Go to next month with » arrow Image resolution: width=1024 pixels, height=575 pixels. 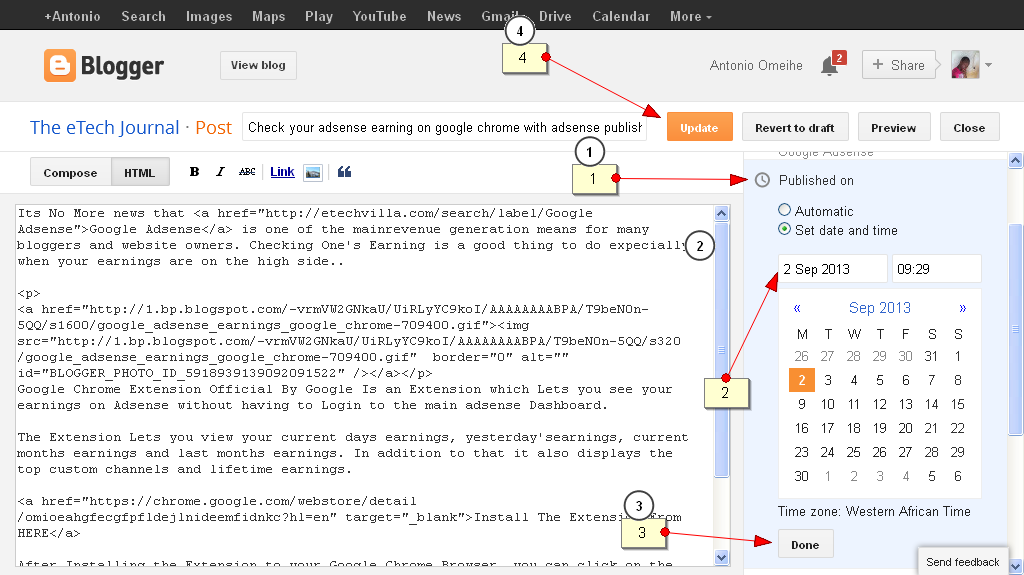963,308
